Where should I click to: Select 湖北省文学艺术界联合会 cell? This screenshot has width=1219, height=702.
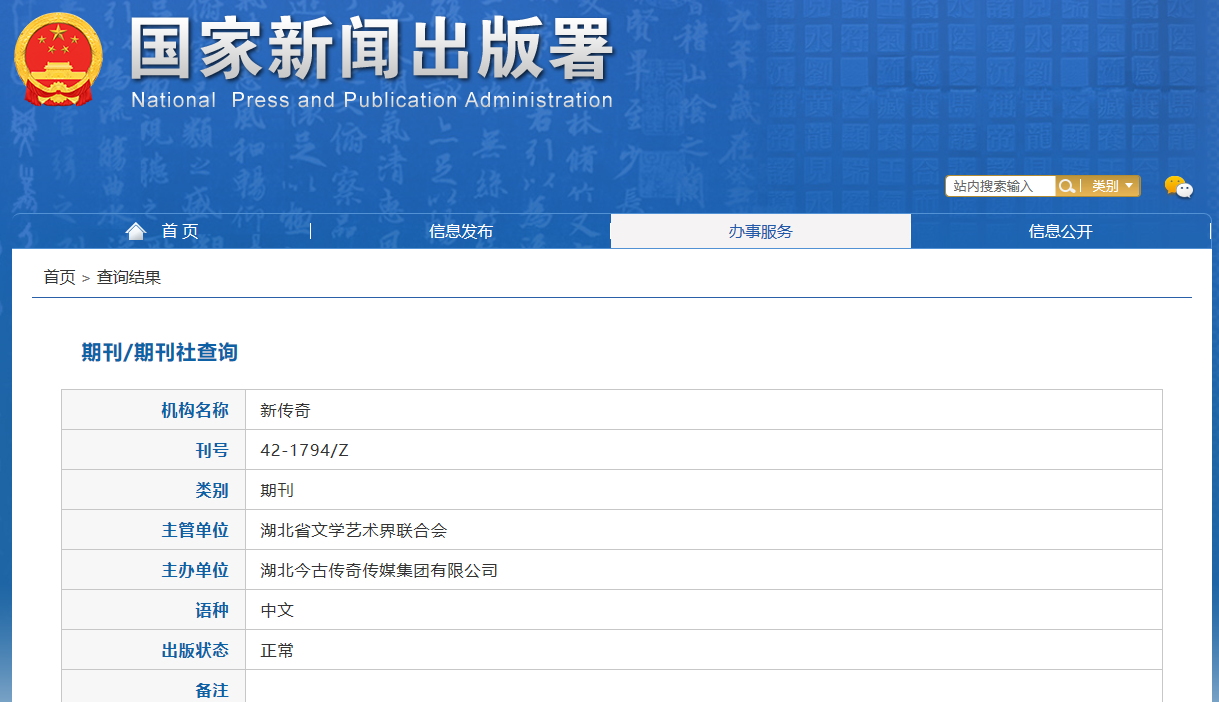pos(704,530)
